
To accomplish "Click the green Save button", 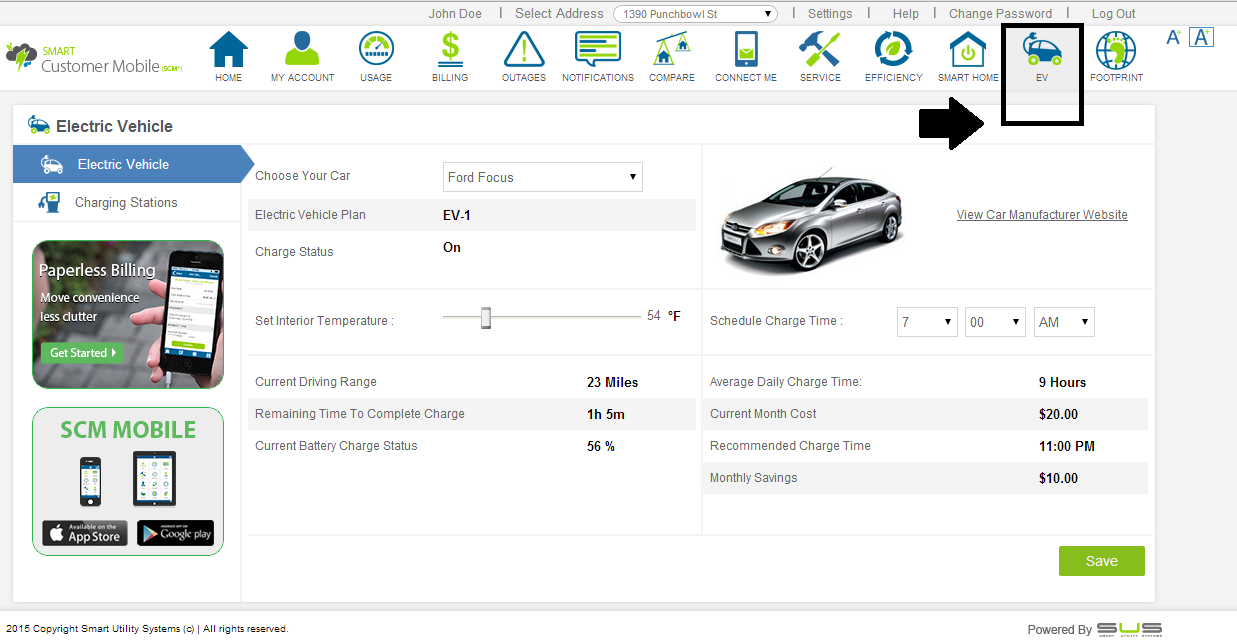I will (1101, 561).
